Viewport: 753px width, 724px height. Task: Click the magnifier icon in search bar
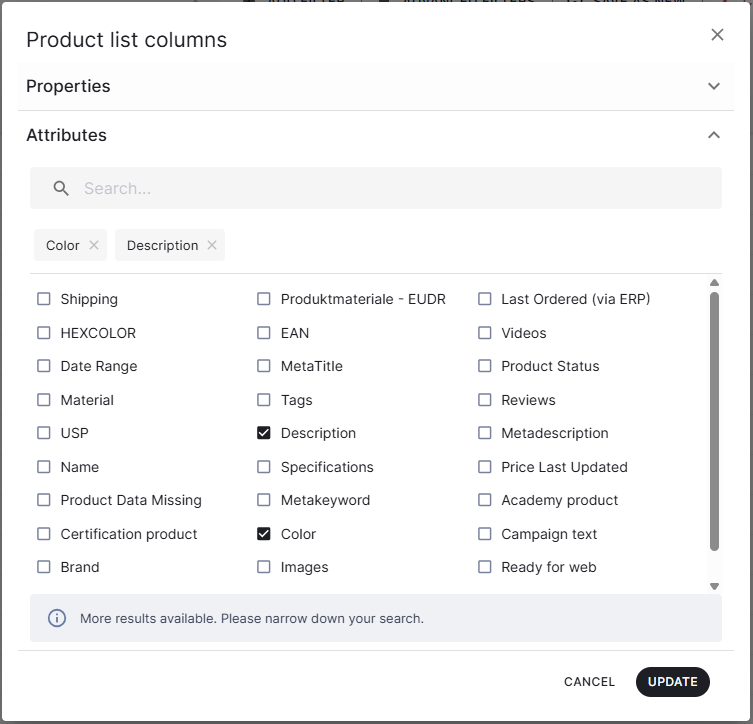61,188
